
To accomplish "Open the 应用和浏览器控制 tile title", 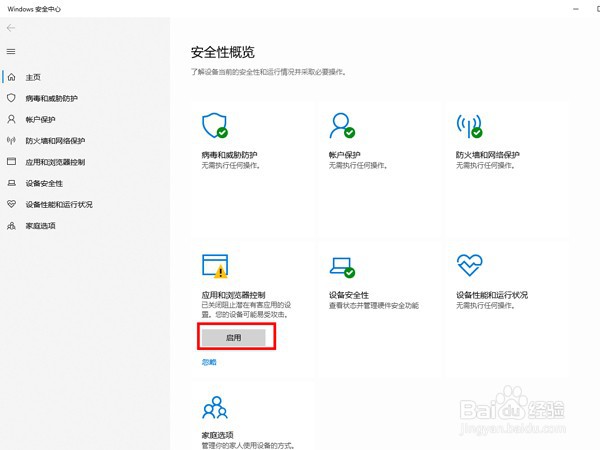I will pyautogui.click(x=233, y=295).
